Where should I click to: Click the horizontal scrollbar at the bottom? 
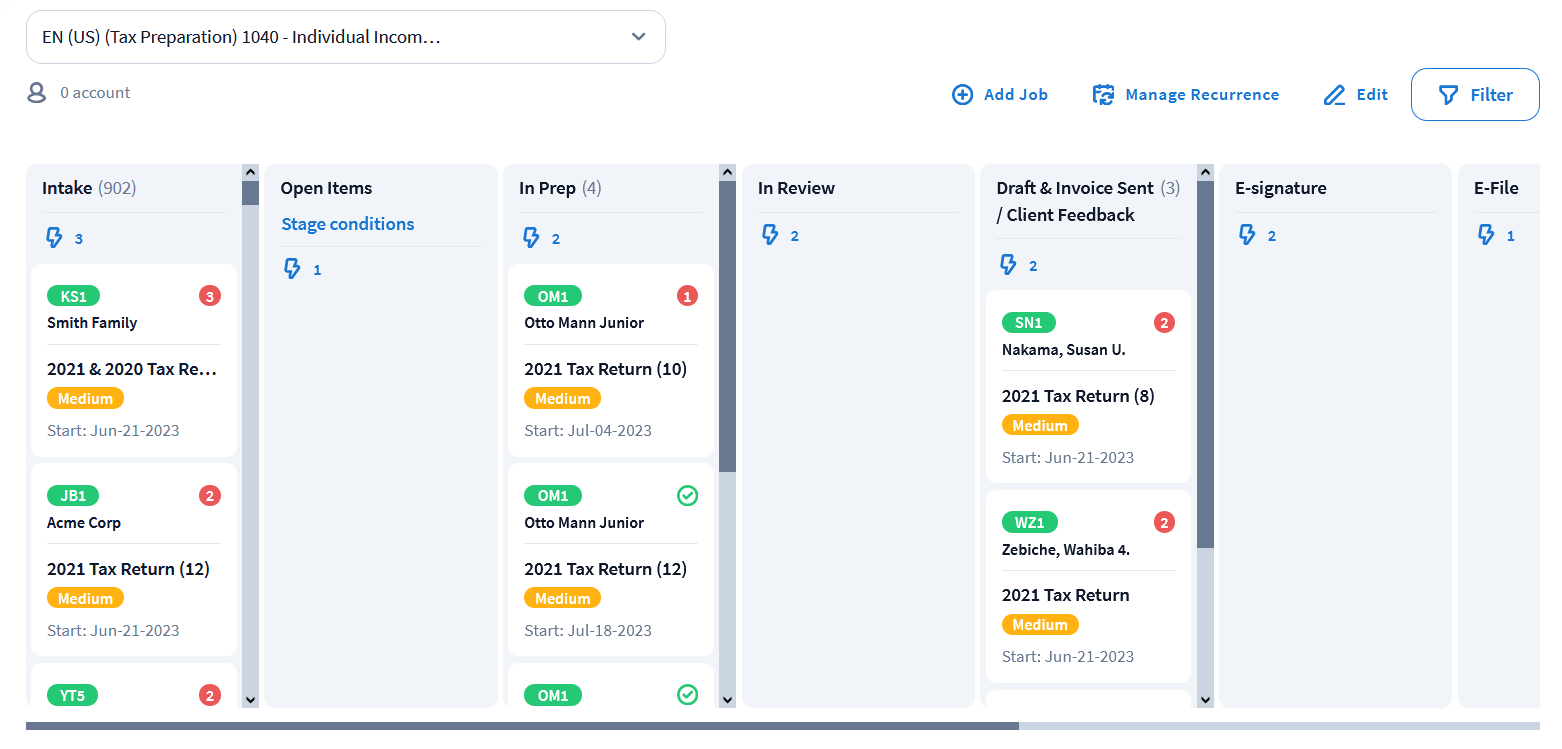click(522, 726)
